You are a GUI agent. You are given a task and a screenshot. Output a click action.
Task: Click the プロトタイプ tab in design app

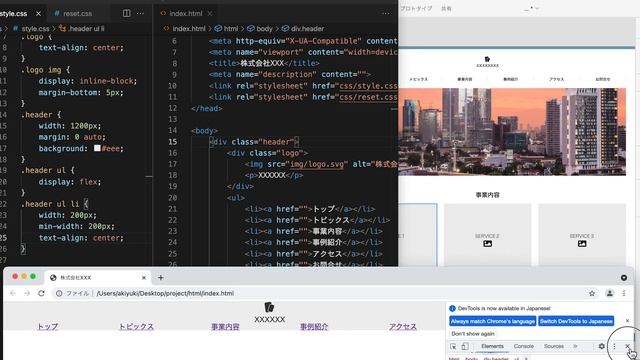(416, 9)
